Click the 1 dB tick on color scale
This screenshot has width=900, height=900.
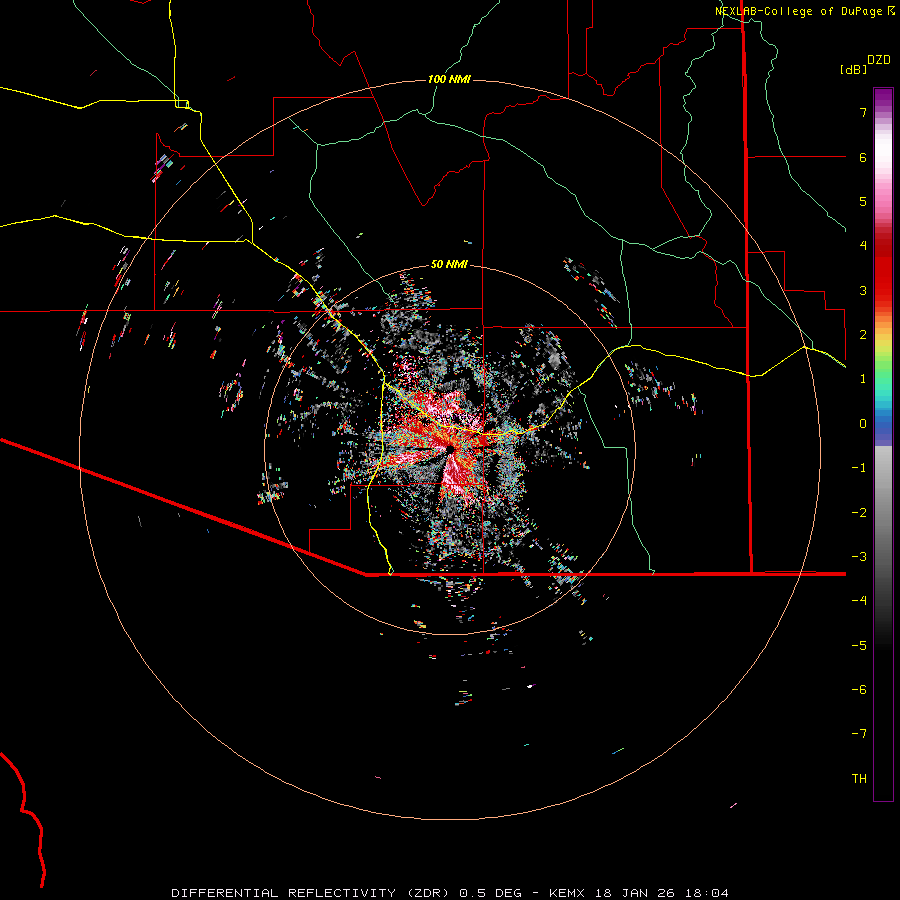[863, 379]
